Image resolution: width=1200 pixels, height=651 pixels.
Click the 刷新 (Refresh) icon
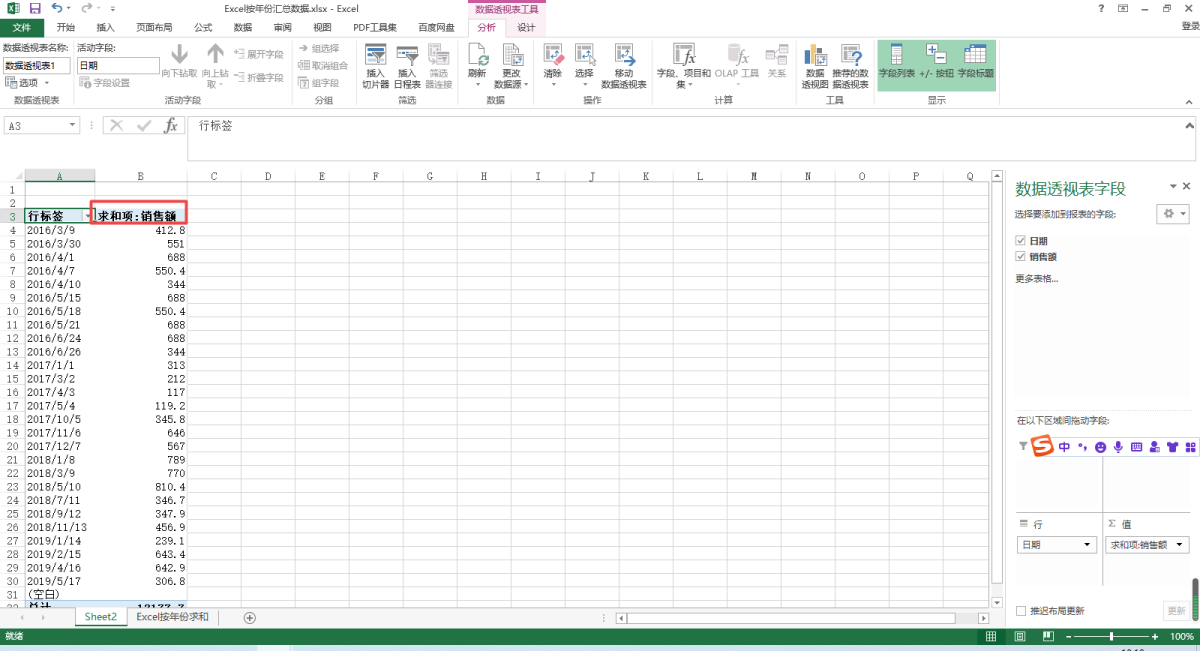click(477, 57)
